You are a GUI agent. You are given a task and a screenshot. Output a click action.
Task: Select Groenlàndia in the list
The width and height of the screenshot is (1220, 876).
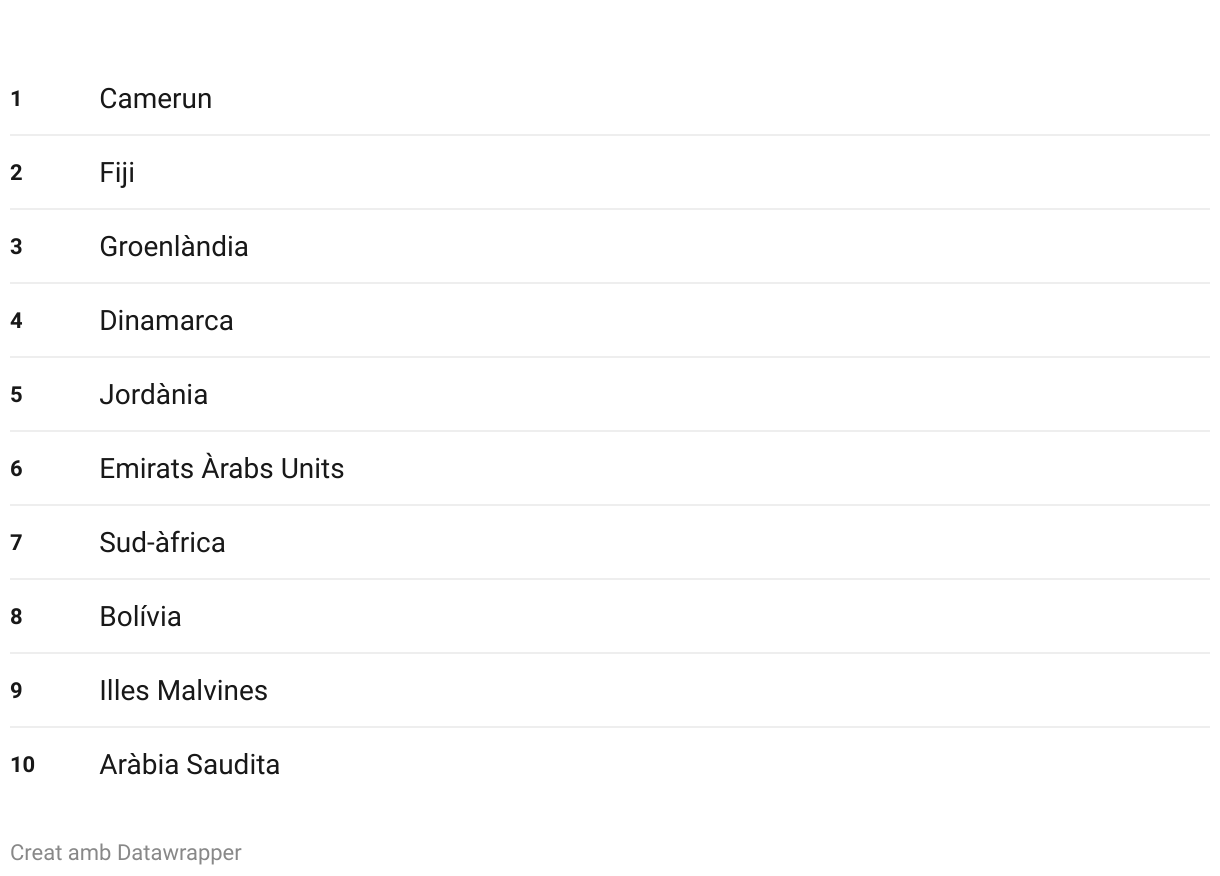(174, 247)
